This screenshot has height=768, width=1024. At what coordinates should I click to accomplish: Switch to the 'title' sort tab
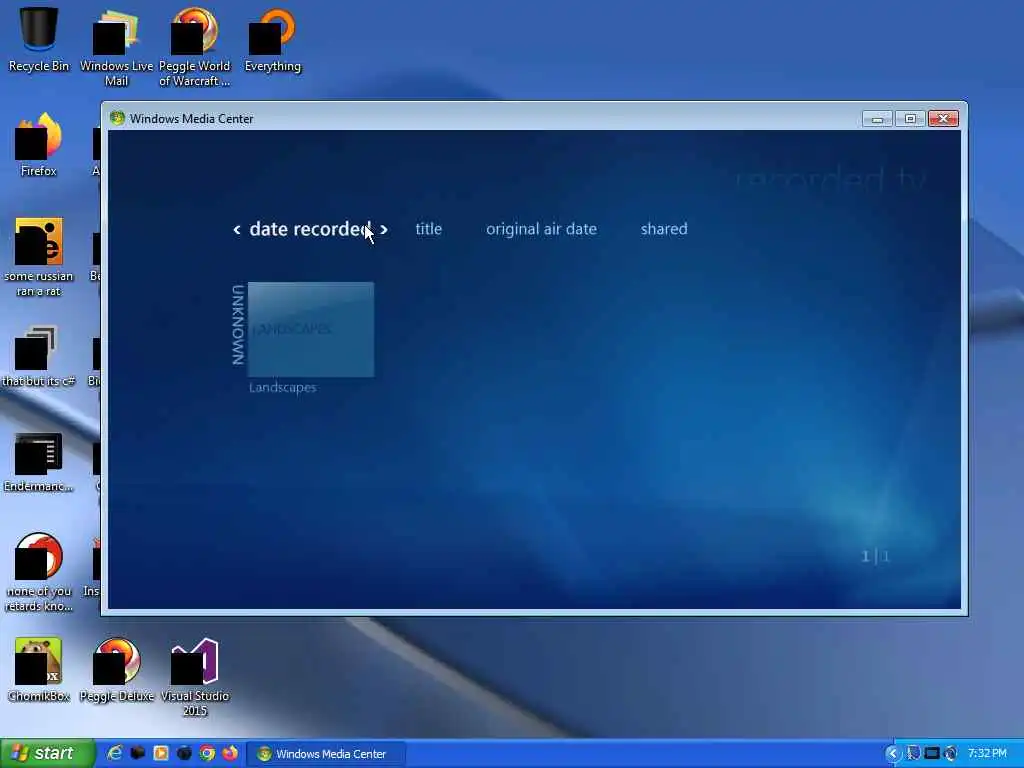click(x=428, y=229)
